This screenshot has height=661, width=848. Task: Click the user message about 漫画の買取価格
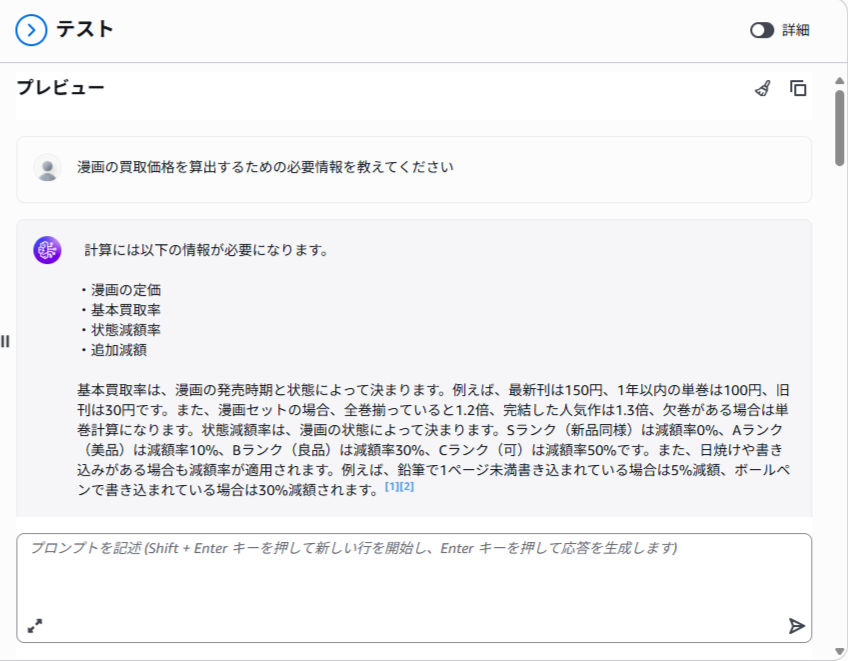[x=265, y=167]
